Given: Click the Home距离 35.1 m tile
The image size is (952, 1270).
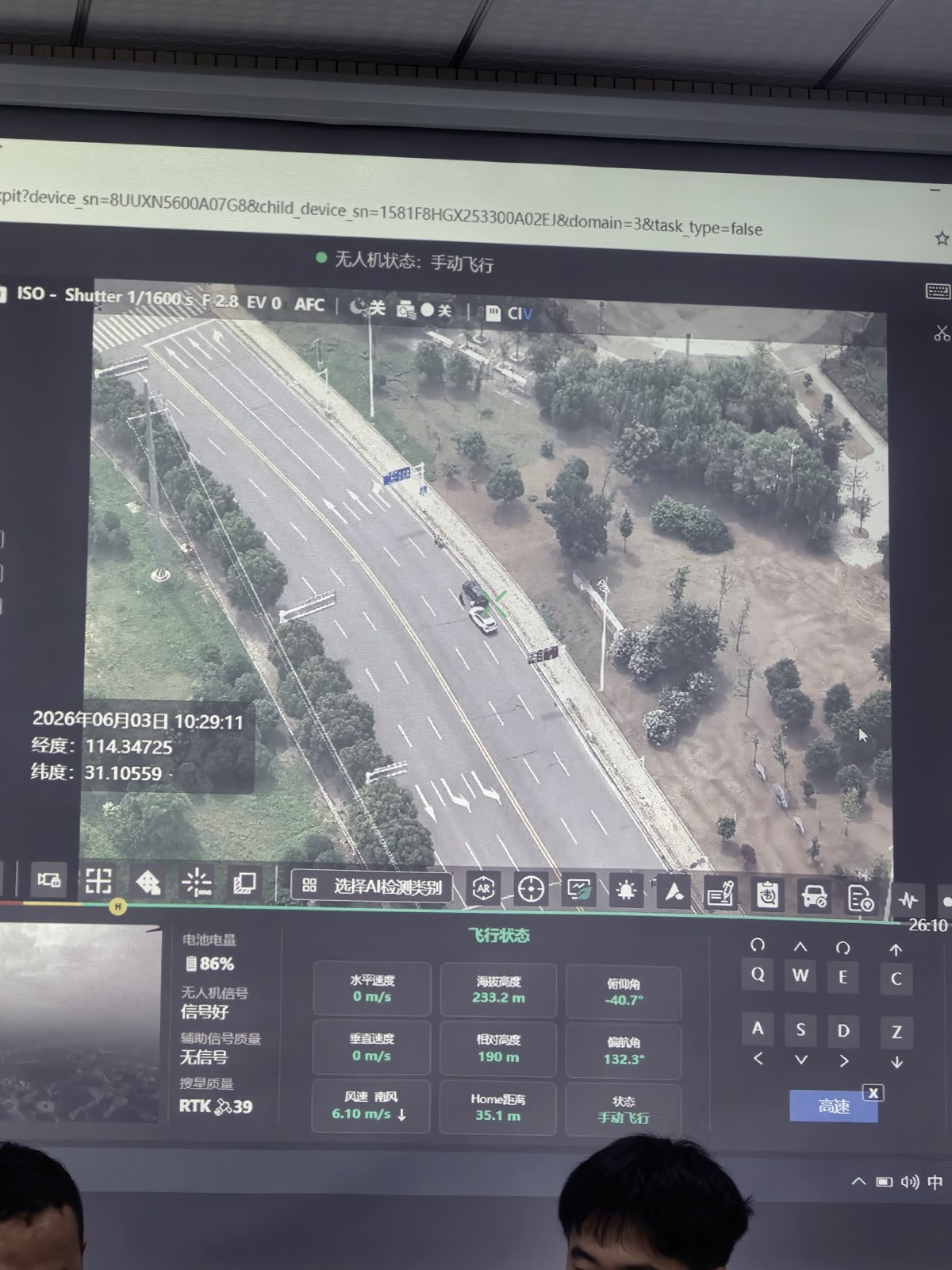Looking at the screenshot, I should (x=497, y=1107).
